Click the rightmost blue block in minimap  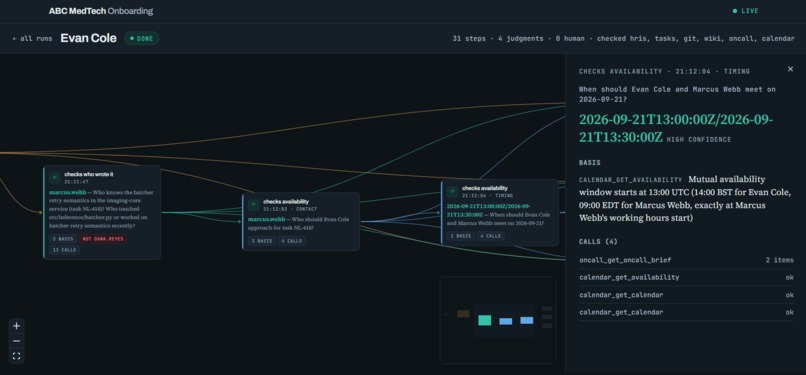click(526, 320)
